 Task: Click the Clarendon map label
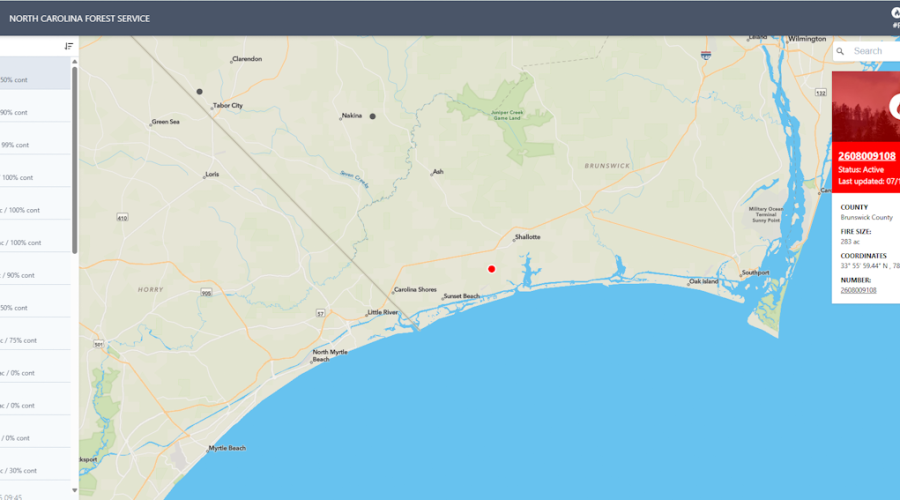(247, 59)
